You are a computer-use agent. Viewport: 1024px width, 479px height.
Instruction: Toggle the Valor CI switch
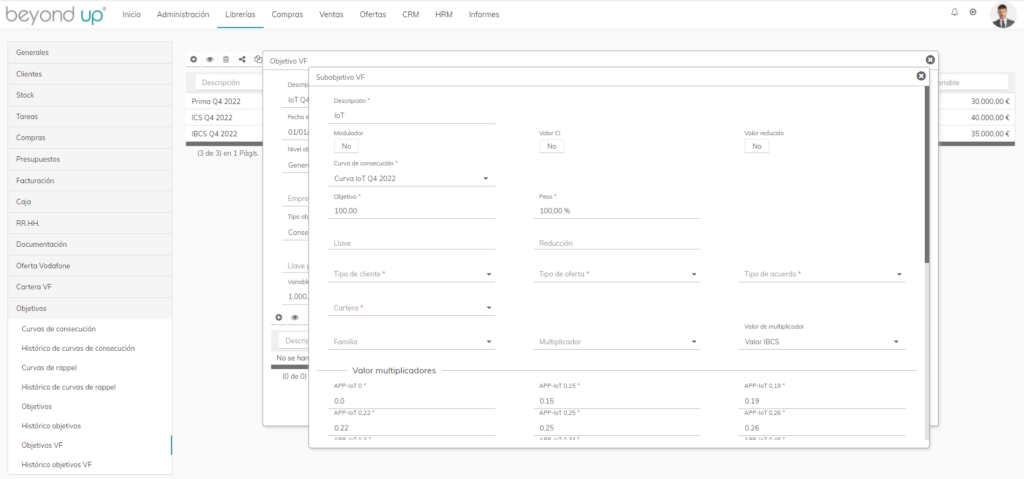click(551, 146)
